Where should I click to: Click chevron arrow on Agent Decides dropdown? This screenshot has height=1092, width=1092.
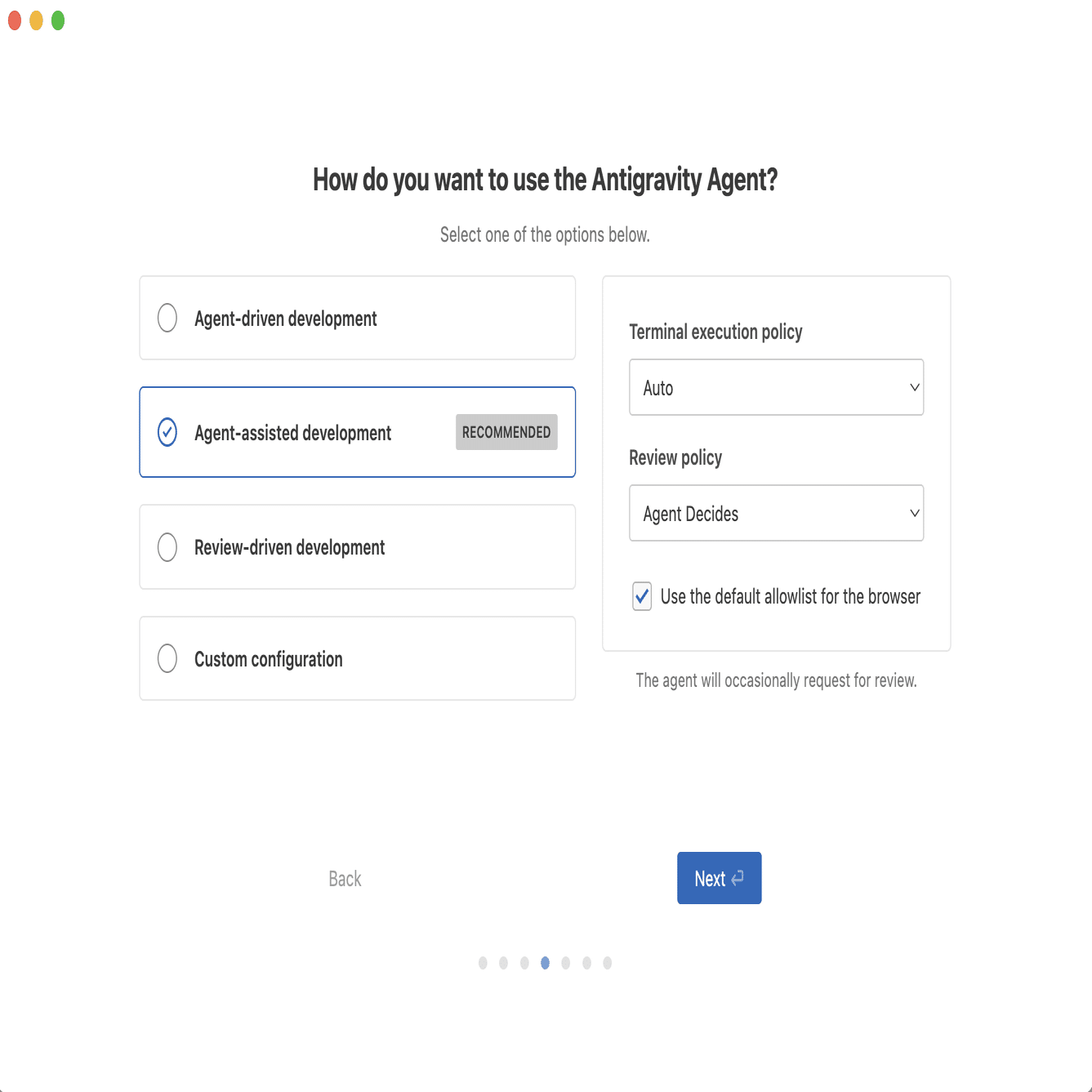pos(915,513)
